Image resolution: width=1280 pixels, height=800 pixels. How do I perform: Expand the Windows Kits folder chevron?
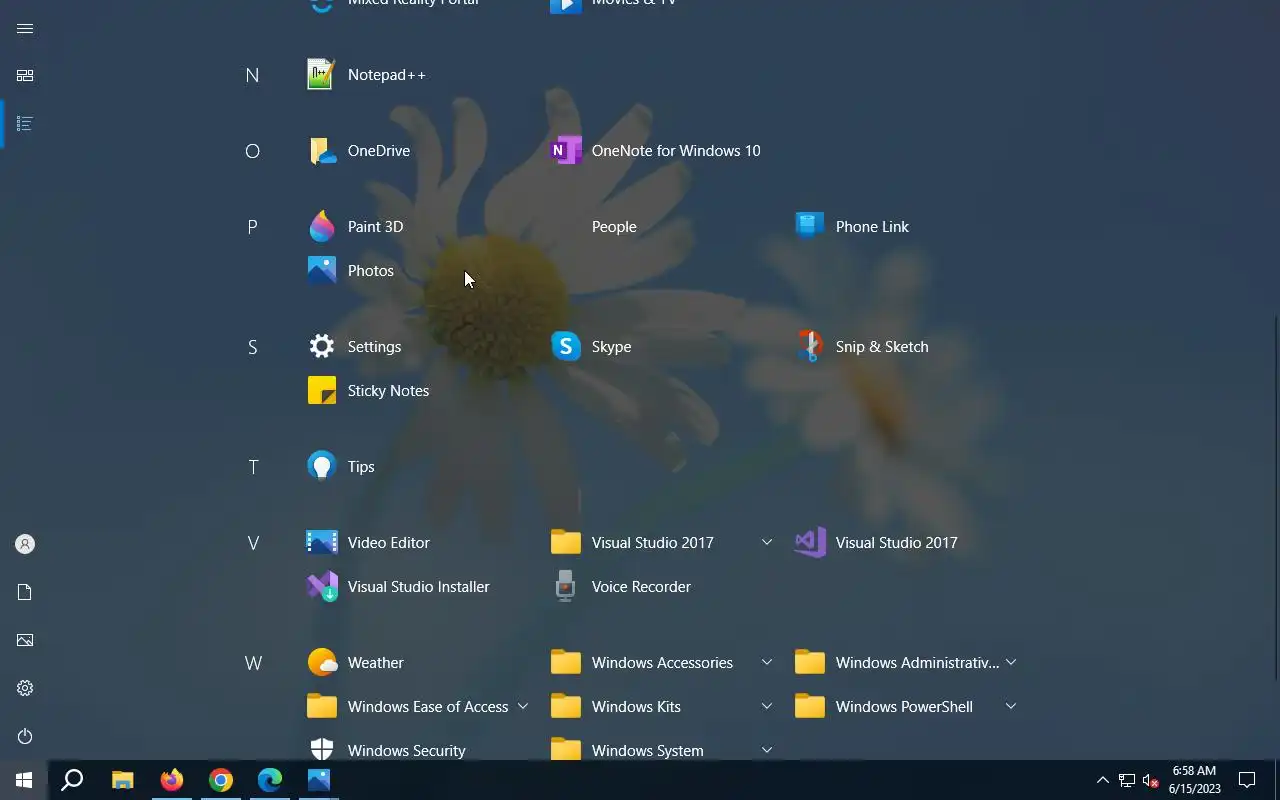[x=767, y=706]
